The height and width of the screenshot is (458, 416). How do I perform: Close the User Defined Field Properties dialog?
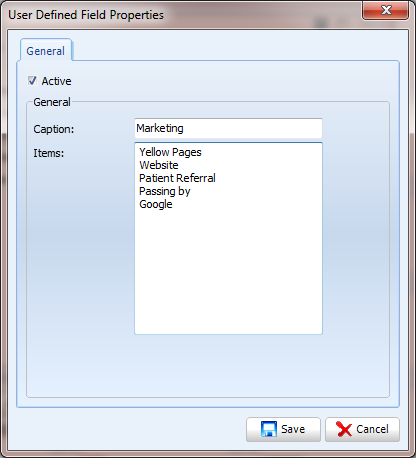(386, 10)
